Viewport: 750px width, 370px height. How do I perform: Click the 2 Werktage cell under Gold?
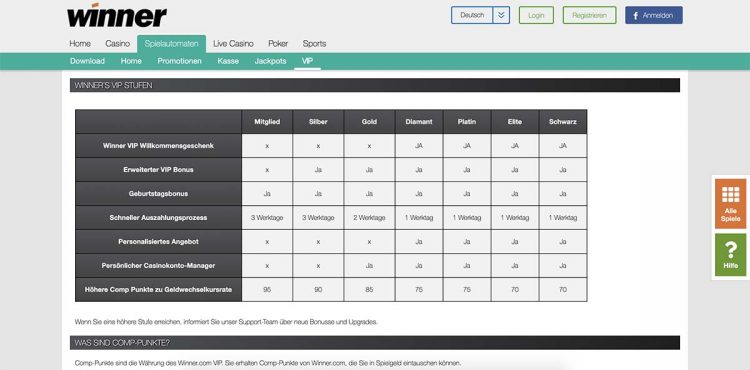(369, 218)
